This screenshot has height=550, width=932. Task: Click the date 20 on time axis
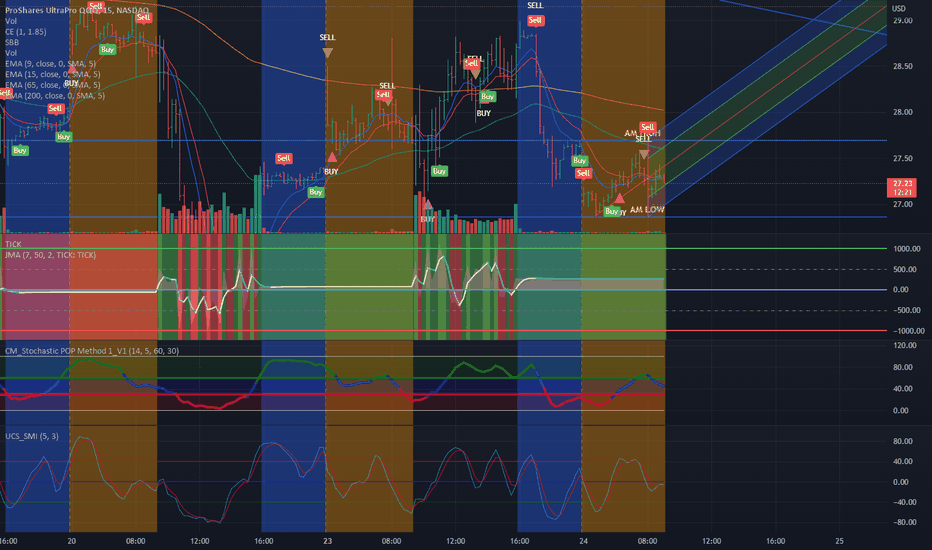click(71, 541)
